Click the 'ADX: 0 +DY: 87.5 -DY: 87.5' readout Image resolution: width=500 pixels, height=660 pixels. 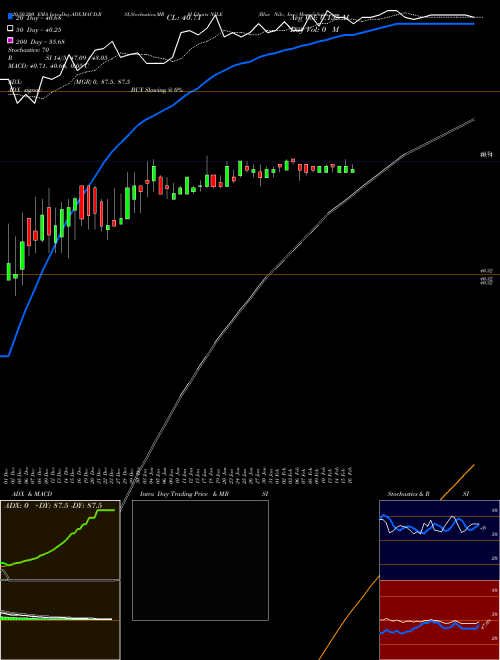point(53,506)
